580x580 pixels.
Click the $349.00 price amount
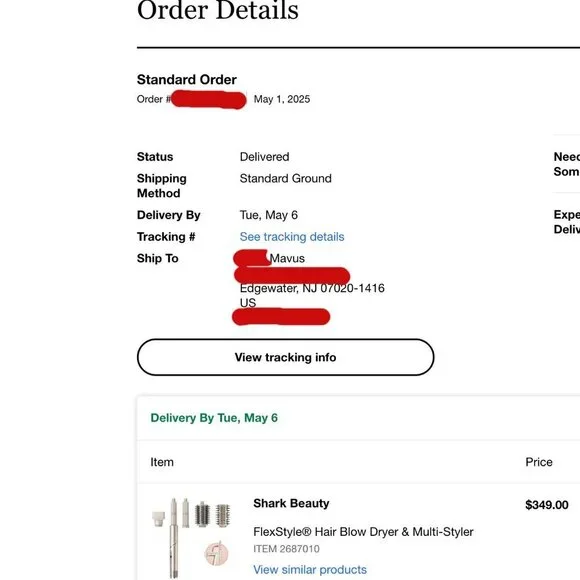click(x=547, y=505)
